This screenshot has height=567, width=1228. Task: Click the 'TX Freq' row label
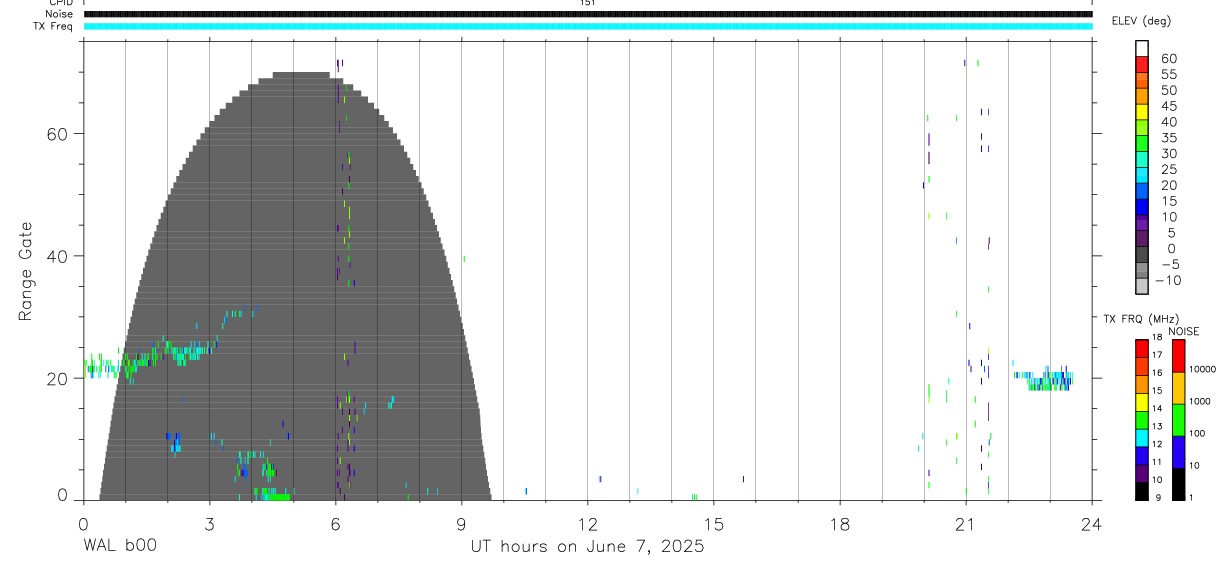click(x=54, y=26)
